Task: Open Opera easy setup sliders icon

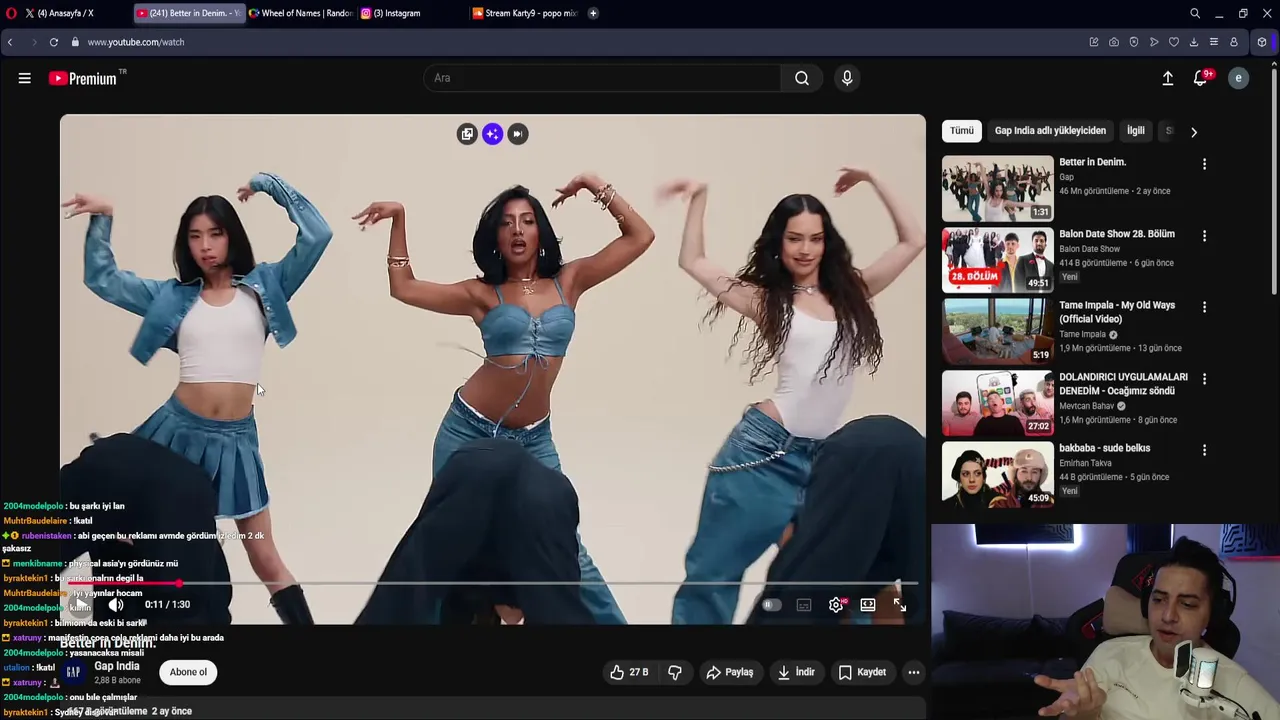Action: (1214, 42)
